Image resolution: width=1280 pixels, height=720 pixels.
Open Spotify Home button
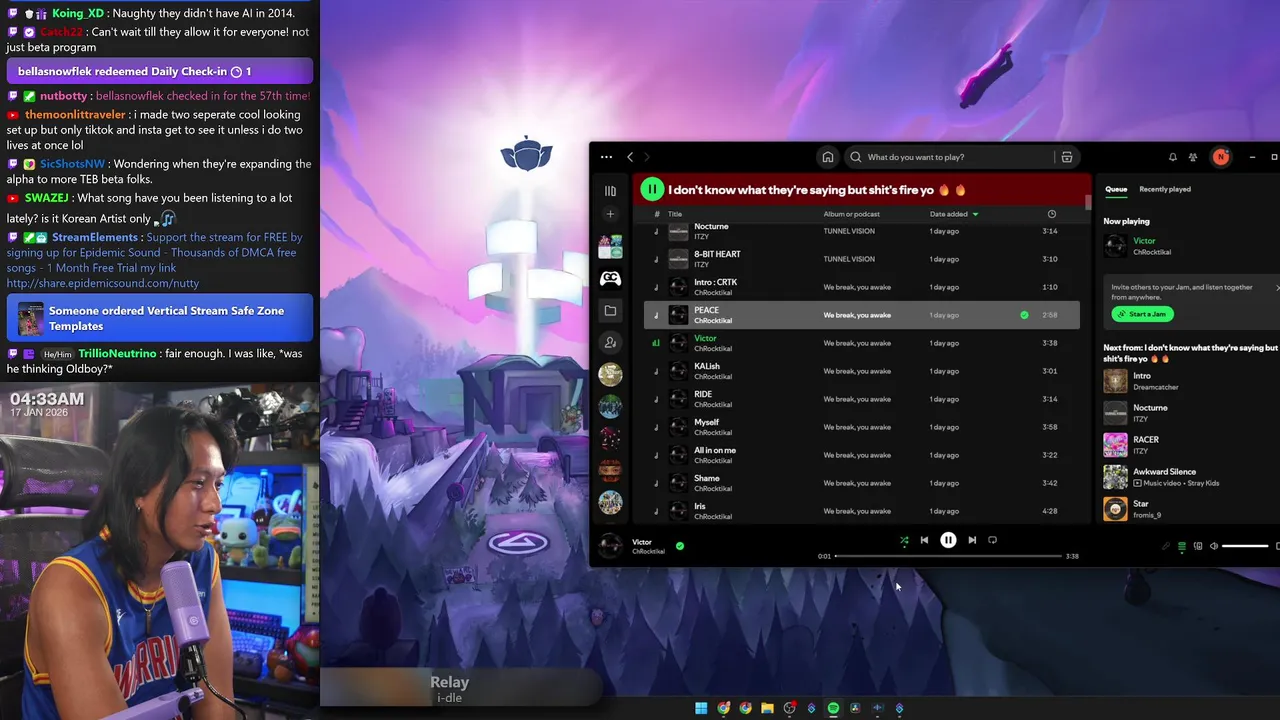828,157
